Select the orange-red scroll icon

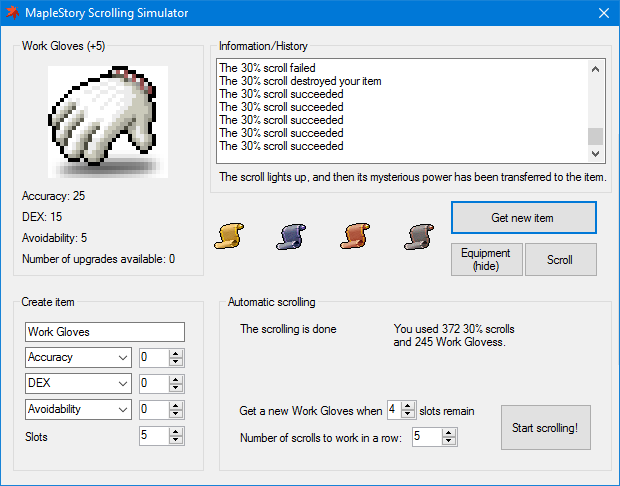pos(357,236)
